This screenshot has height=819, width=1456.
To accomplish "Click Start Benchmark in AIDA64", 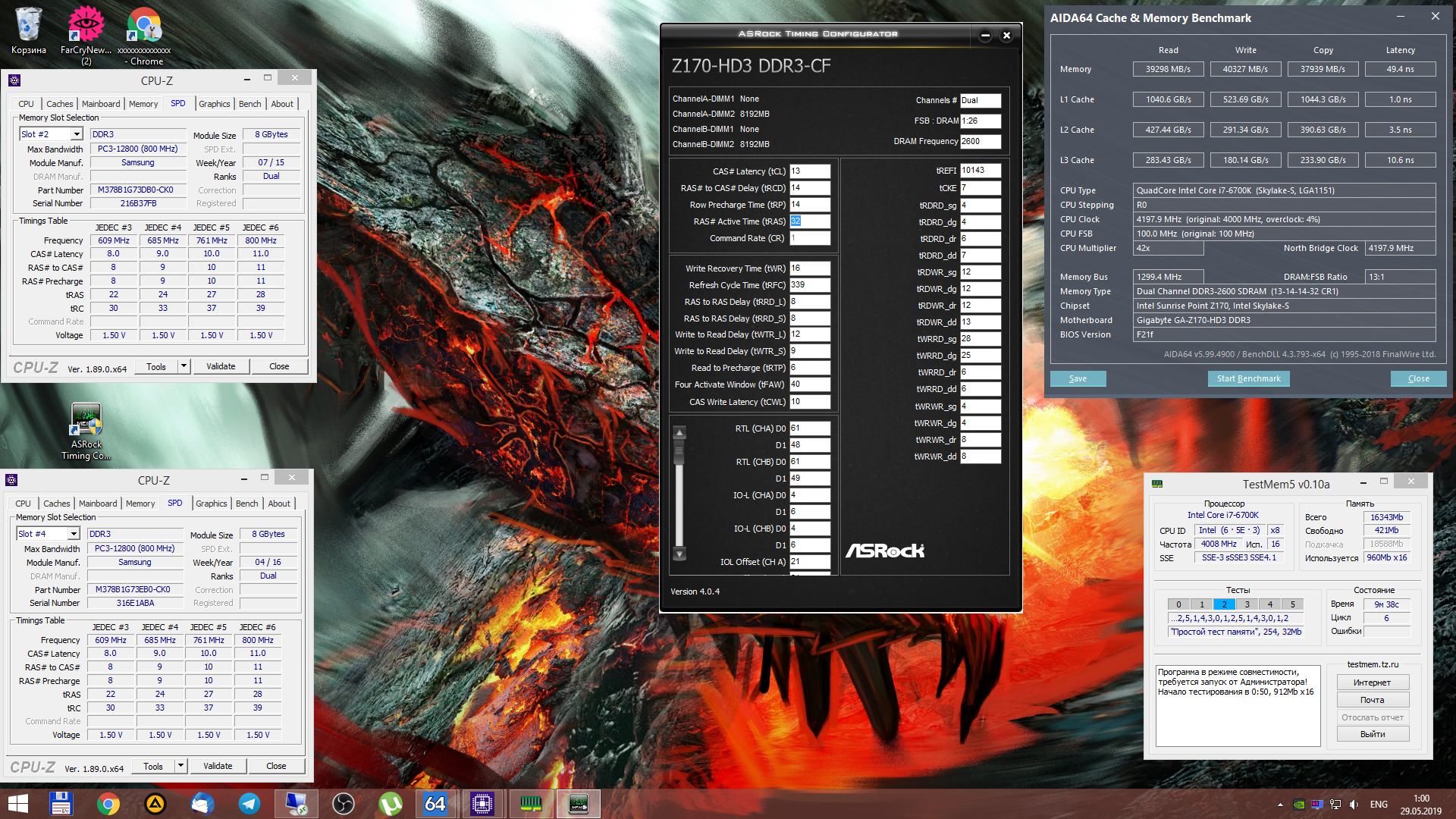I will click(1248, 378).
